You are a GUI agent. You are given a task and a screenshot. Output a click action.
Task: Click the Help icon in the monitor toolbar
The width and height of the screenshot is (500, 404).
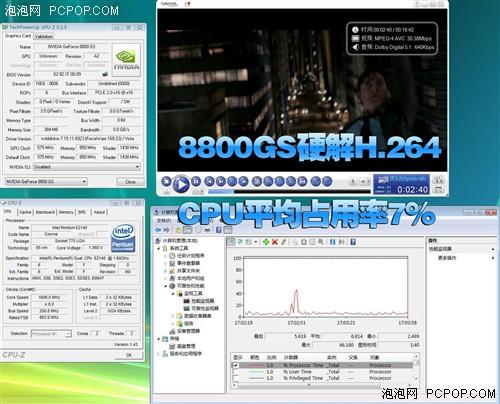coord(353,242)
